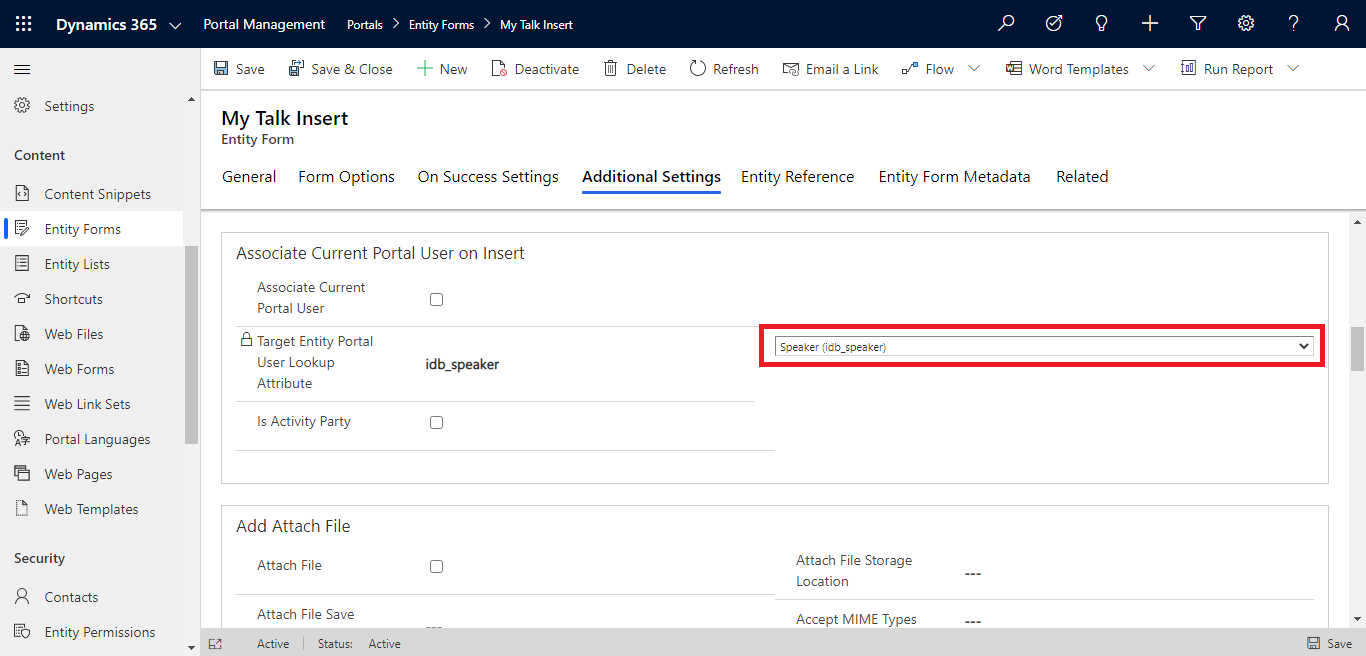Open the Target Entity Portal User Lookup Attribute dropdown
This screenshot has width=1366, height=656.
point(1040,345)
